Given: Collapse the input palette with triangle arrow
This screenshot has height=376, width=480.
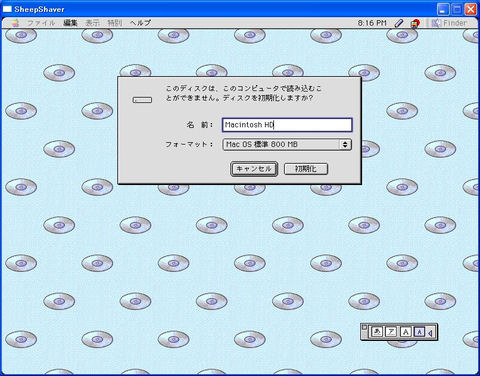Looking at the screenshot, I should click(x=431, y=333).
